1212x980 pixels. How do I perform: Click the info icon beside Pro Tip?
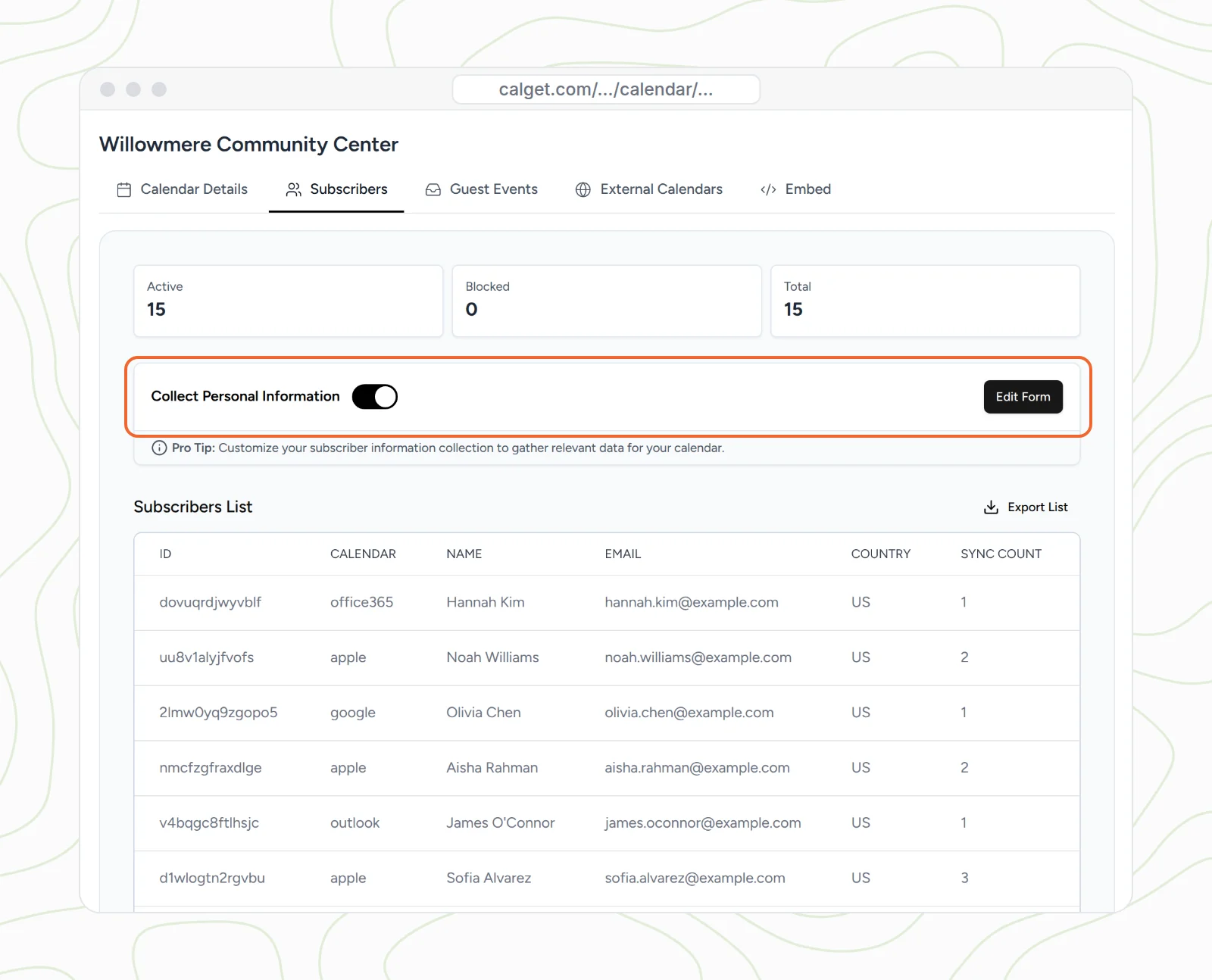tap(159, 448)
